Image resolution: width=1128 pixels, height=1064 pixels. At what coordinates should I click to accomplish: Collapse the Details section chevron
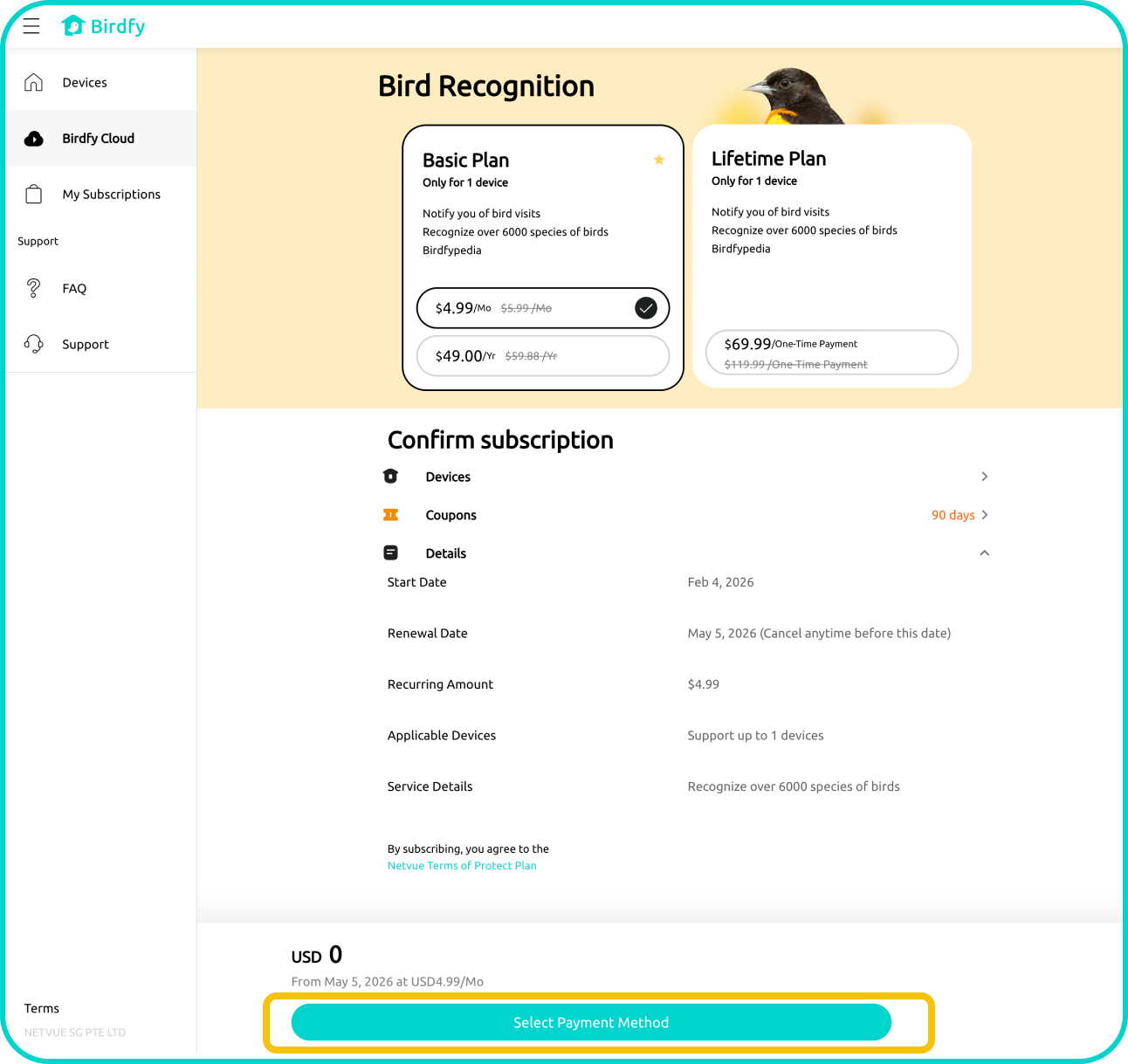[984, 553]
